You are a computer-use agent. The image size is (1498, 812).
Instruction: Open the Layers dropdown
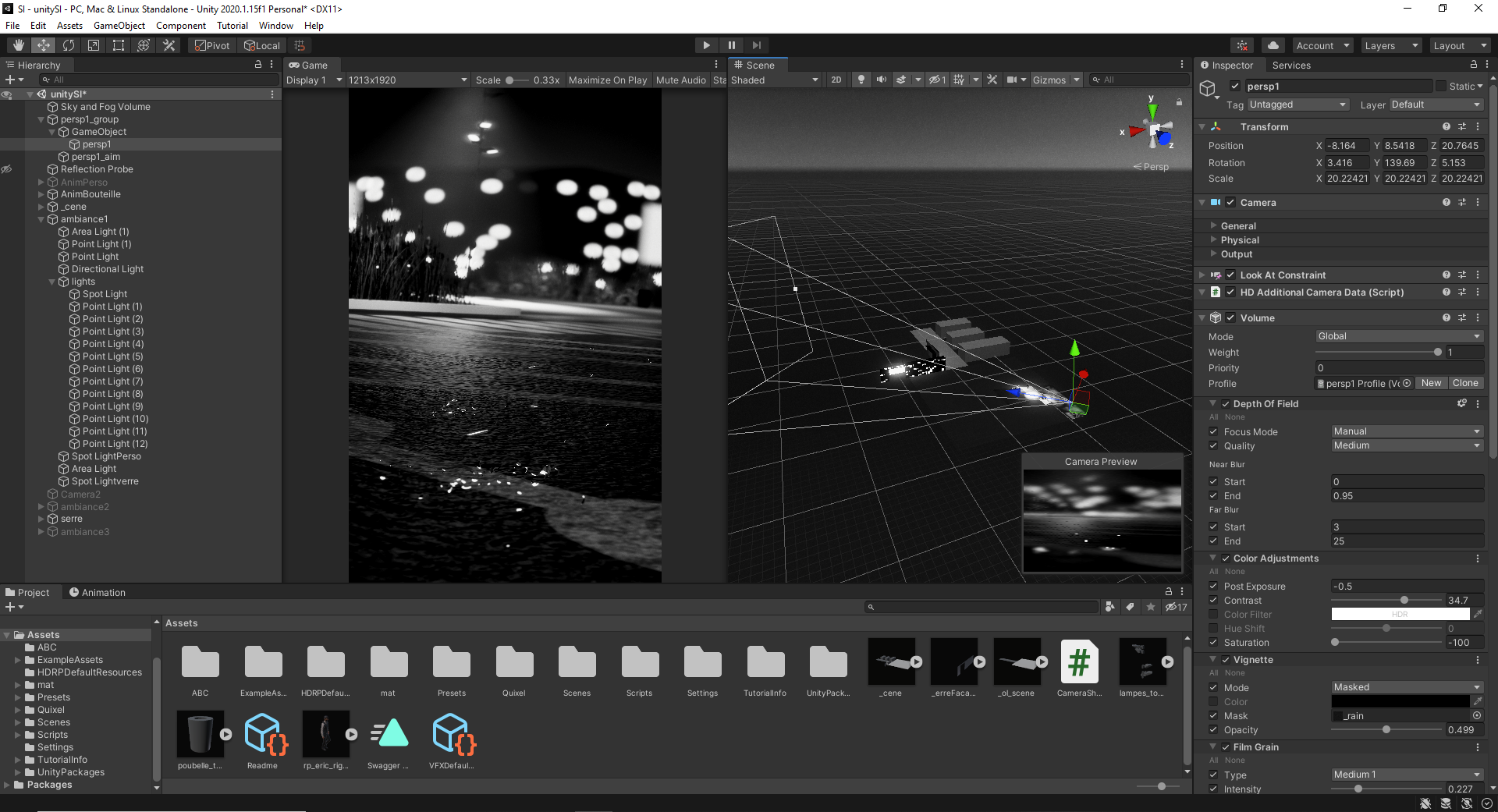[x=1391, y=45]
